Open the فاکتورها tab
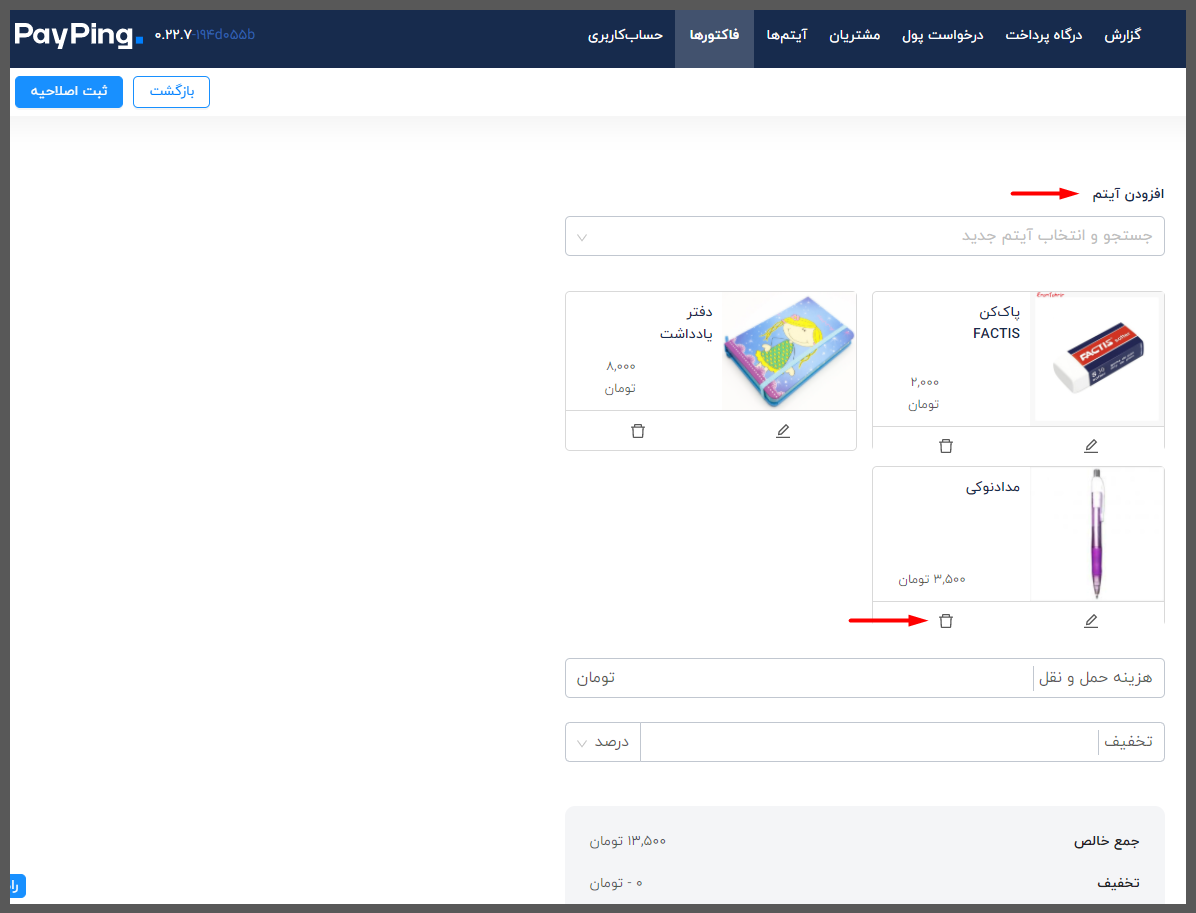This screenshot has height=913, width=1196. [x=714, y=35]
